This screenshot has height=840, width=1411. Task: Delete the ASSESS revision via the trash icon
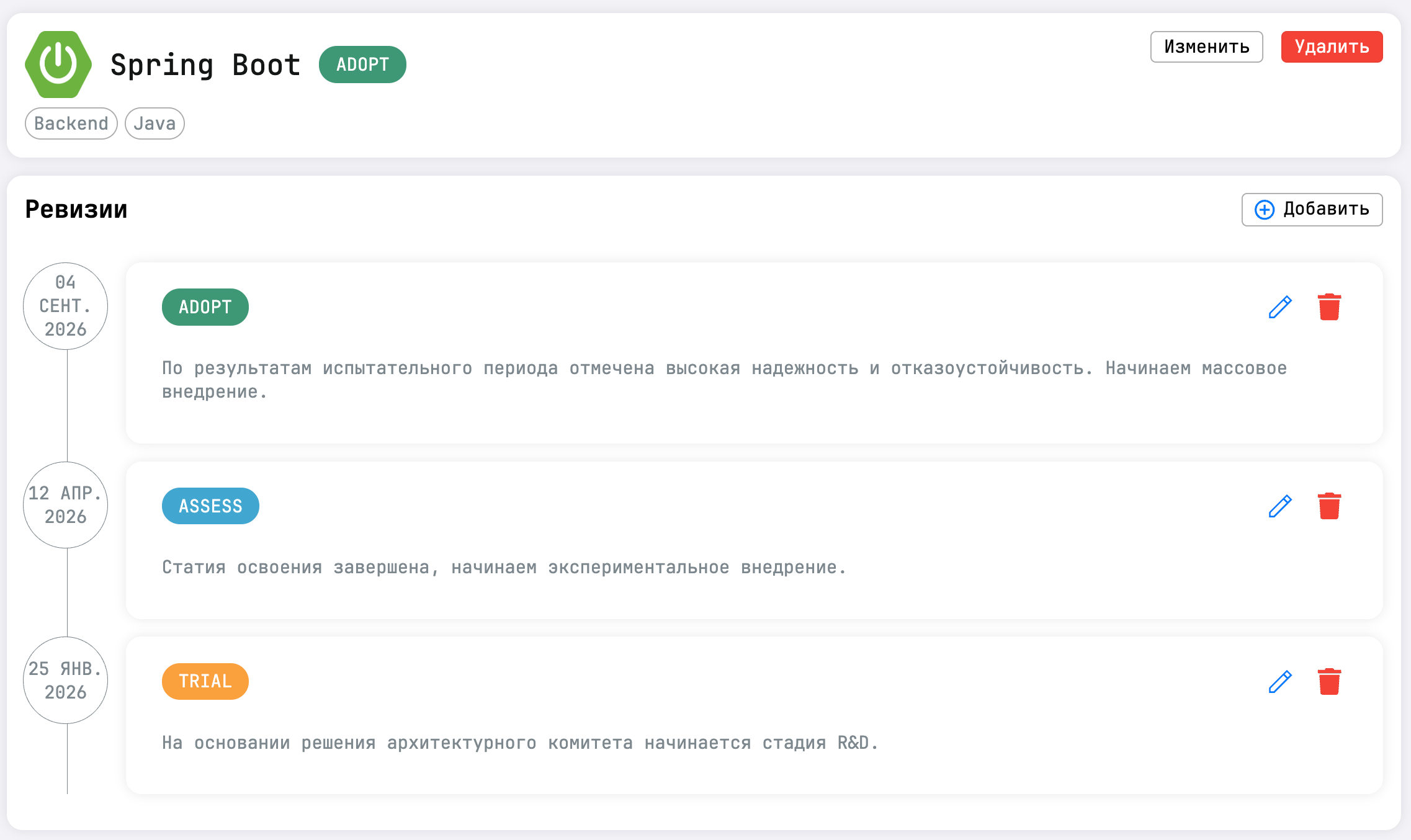[x=1329, y=506]
